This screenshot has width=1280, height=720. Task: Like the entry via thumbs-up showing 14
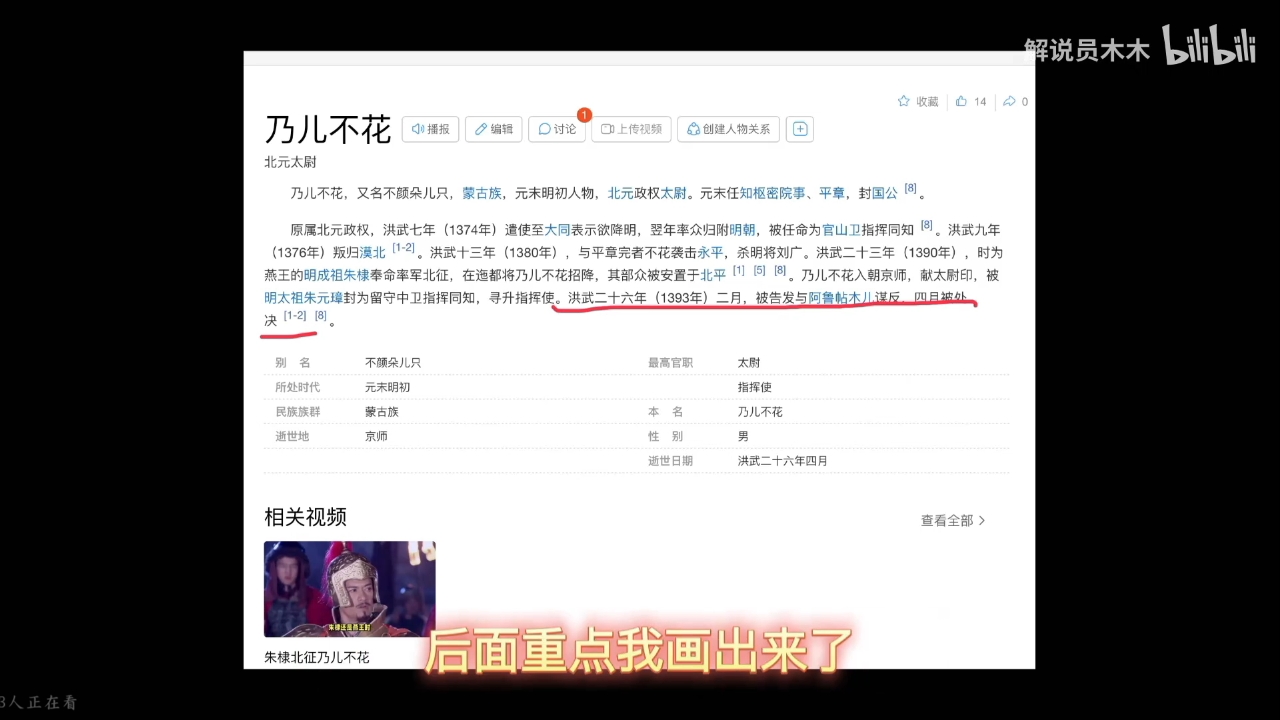(971, 101)
